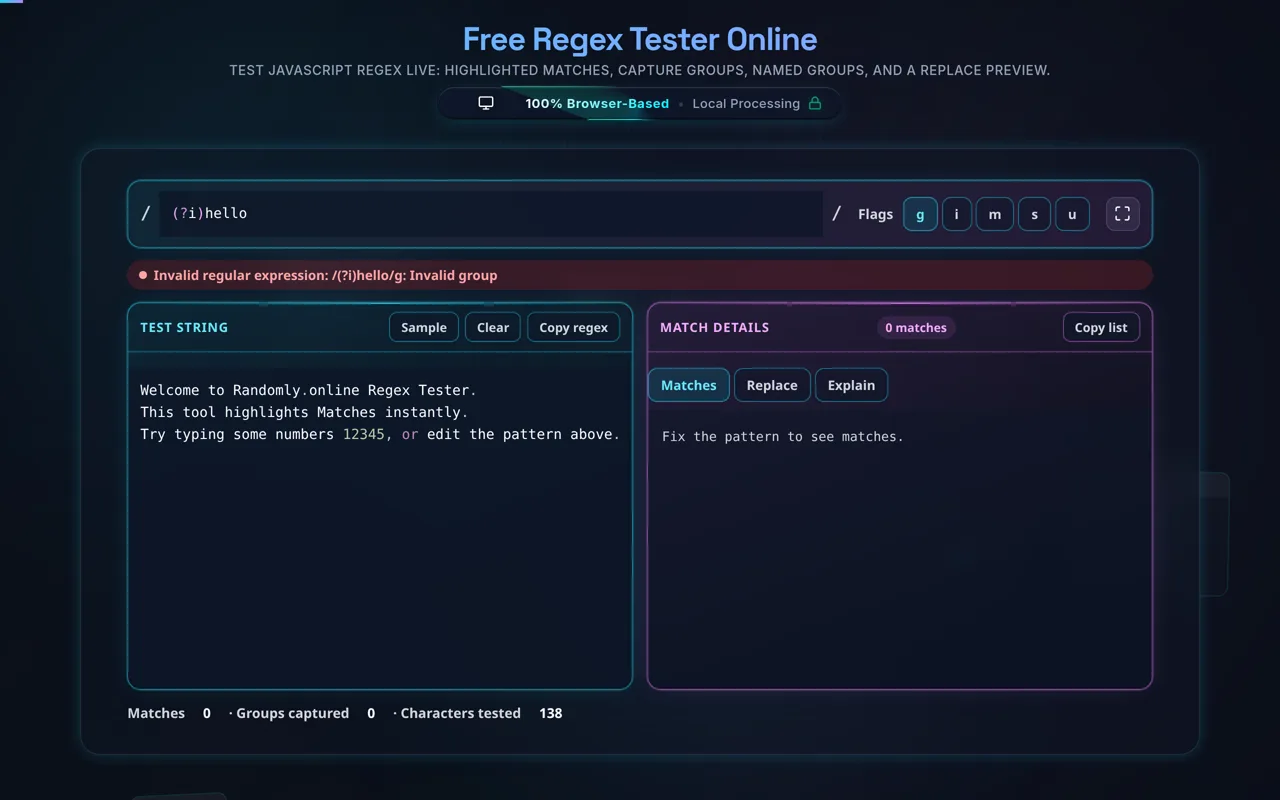Click the 'MATCH DETAILS' panel heading
Image resolution: width=1280 pixels, height=800 pixels.
tap(715, 327)
